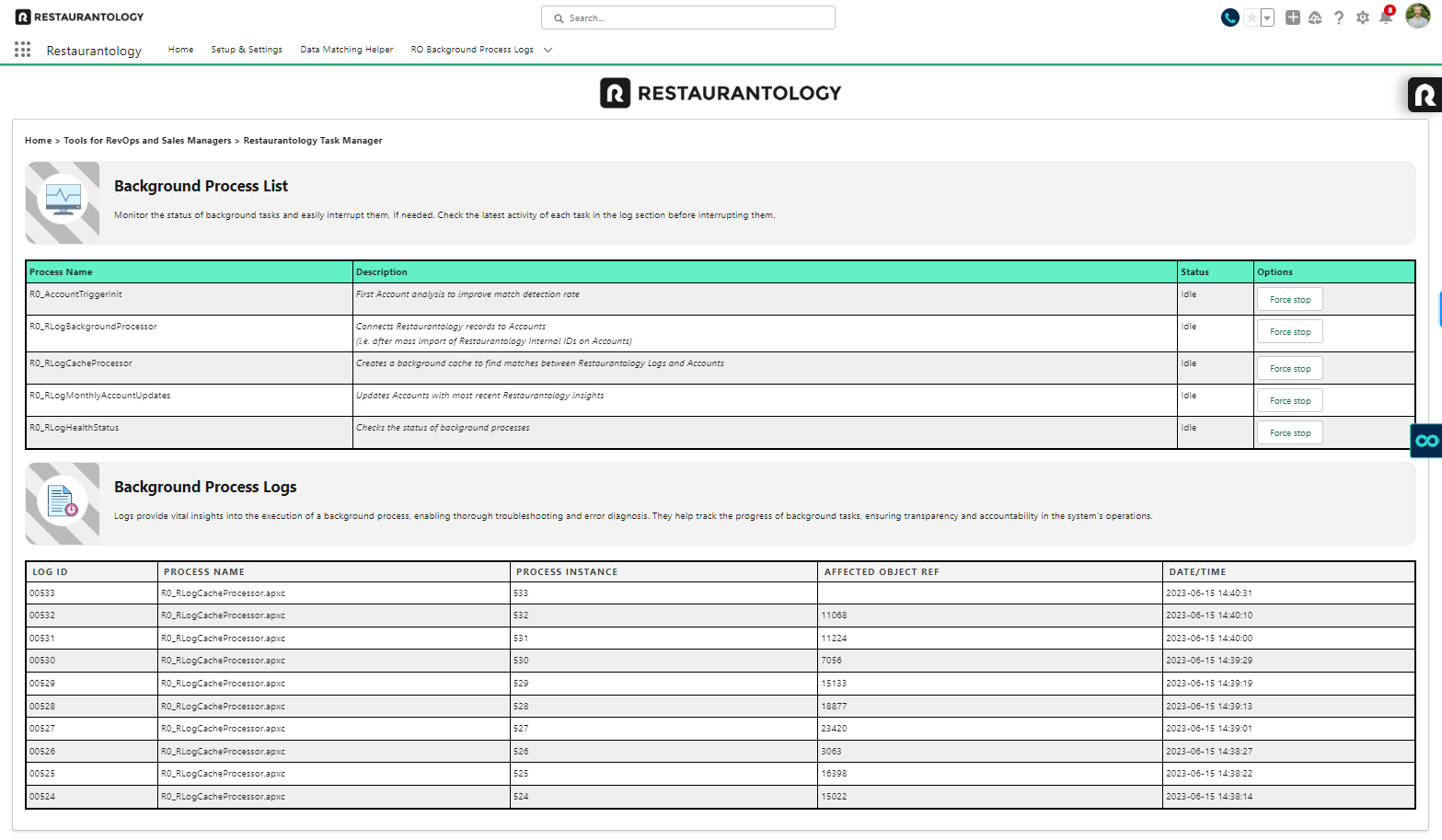
Task: Select RO Background Process Logs tab
Action: [472, 50]
